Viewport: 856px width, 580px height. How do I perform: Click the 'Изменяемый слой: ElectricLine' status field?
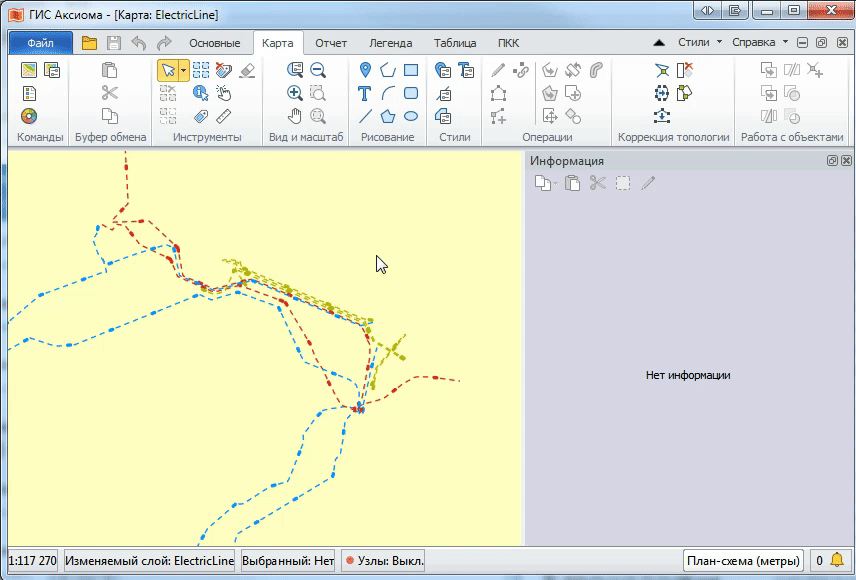coord(149,561)
